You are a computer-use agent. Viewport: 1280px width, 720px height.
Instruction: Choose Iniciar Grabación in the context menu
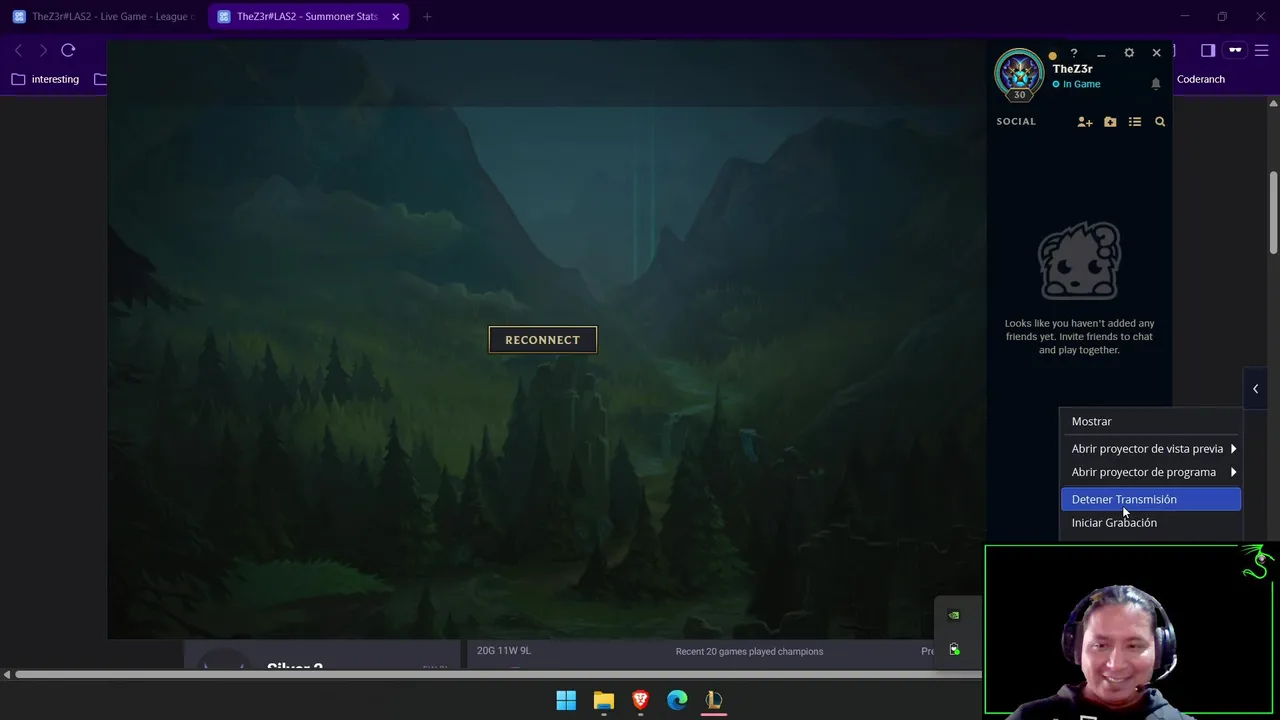(1150, 522)
